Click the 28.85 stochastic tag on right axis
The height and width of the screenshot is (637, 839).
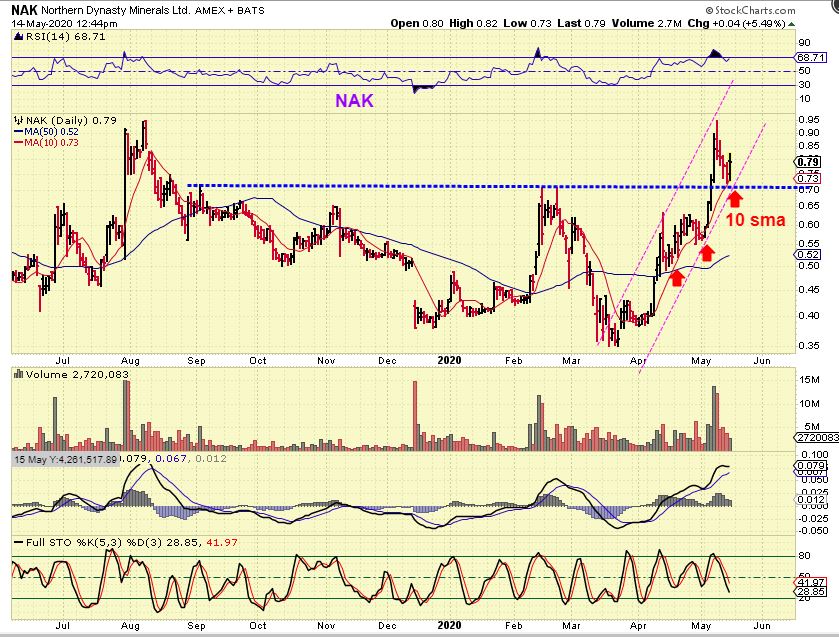[811, 592]
